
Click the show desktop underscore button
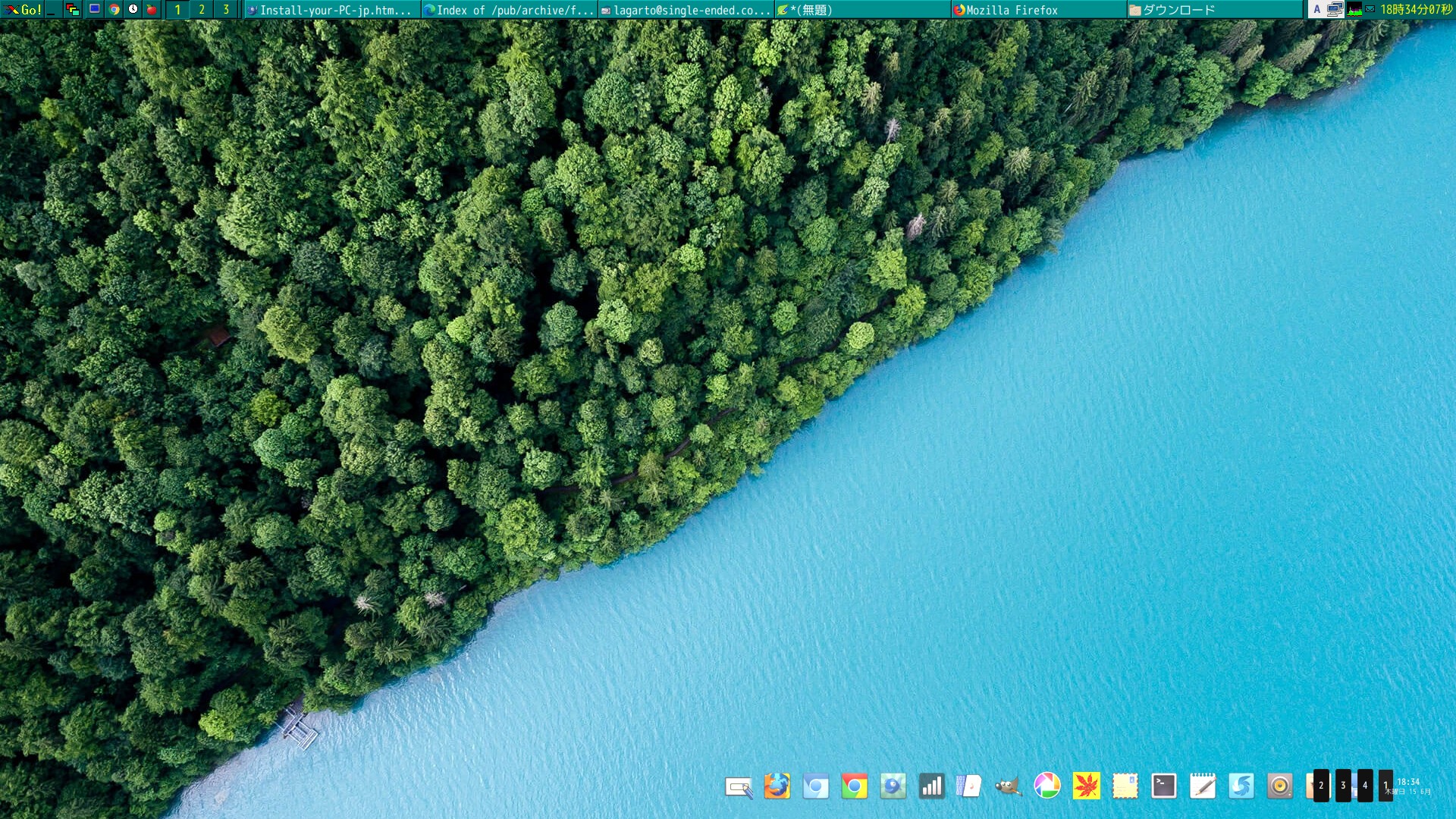point(52,10)
